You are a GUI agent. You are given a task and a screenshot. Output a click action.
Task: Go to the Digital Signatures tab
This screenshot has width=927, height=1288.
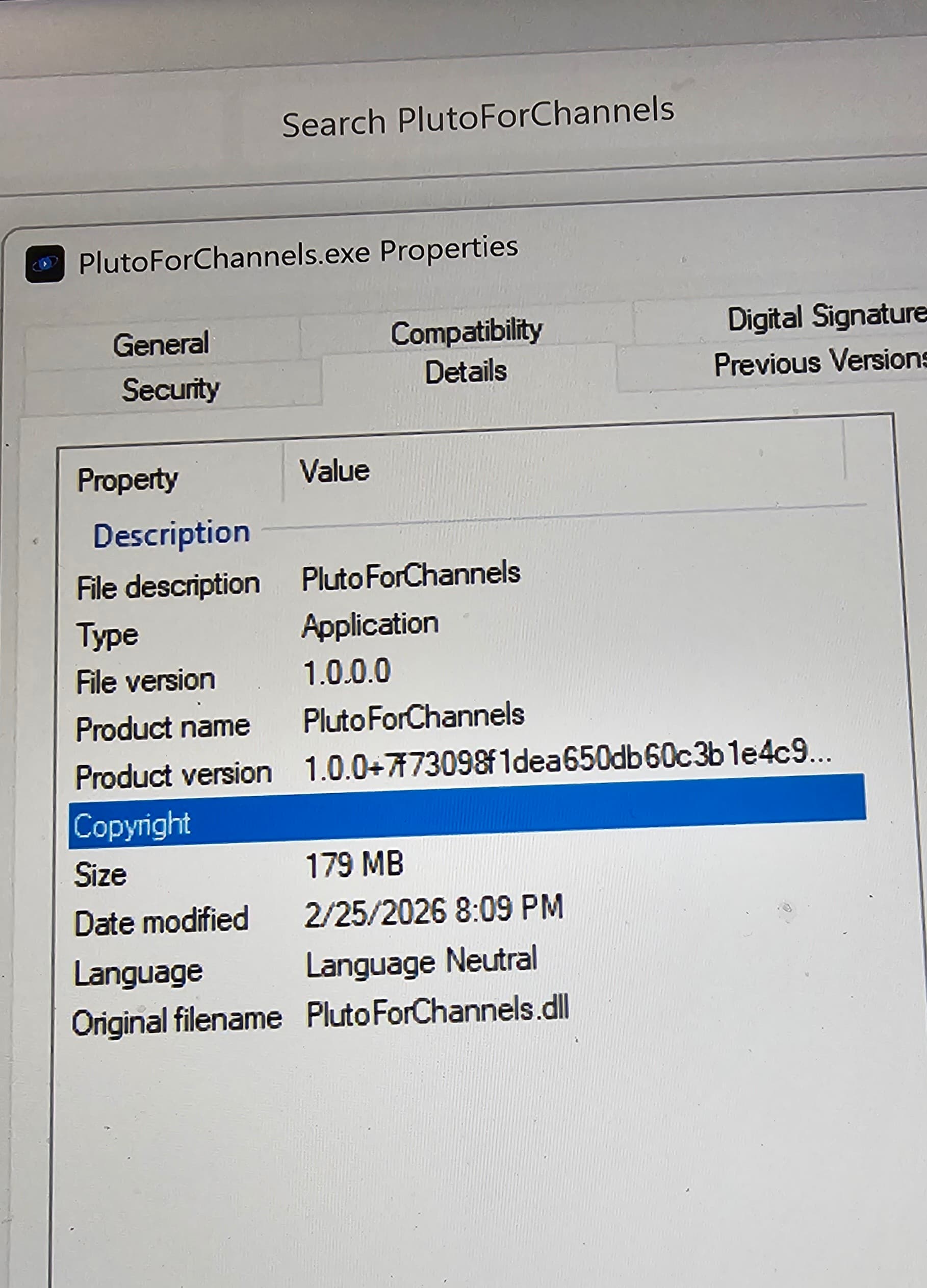click(826, 317)
